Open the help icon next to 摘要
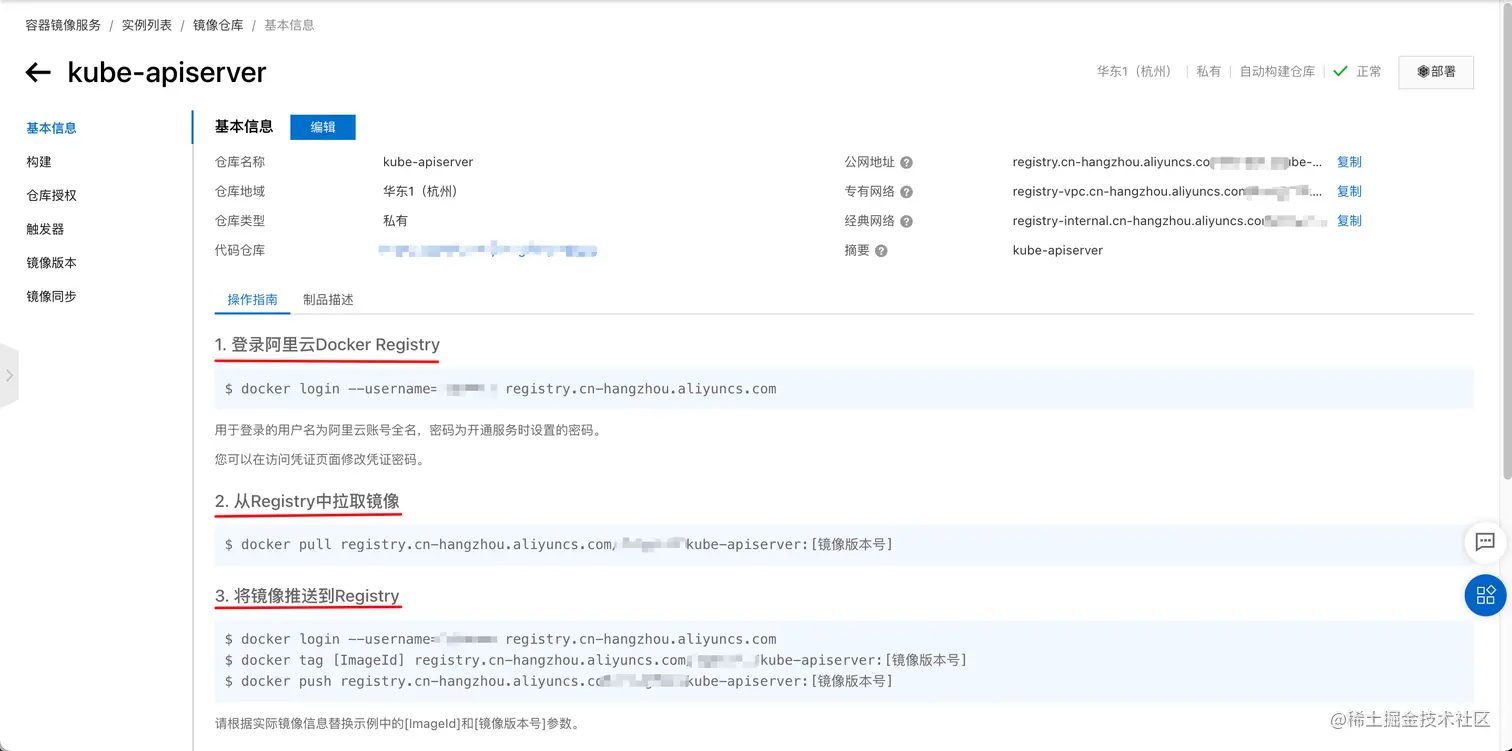 [881, 251]
